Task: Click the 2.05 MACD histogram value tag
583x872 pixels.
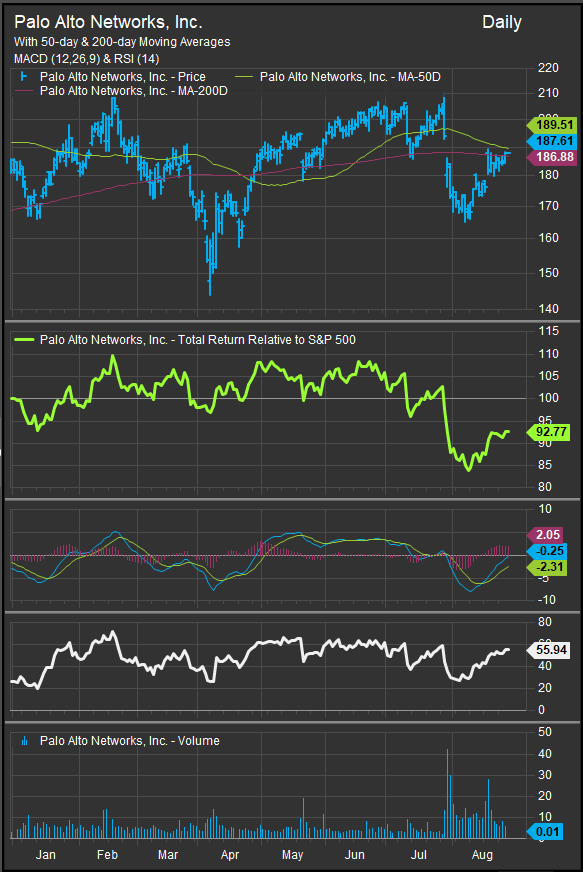Action: [545, 534]
